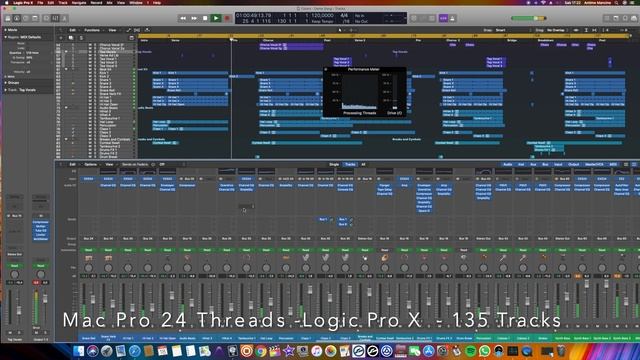Toggle the Inspector panel icon
The image size is (640, 360).
click(x=17, y=18)
